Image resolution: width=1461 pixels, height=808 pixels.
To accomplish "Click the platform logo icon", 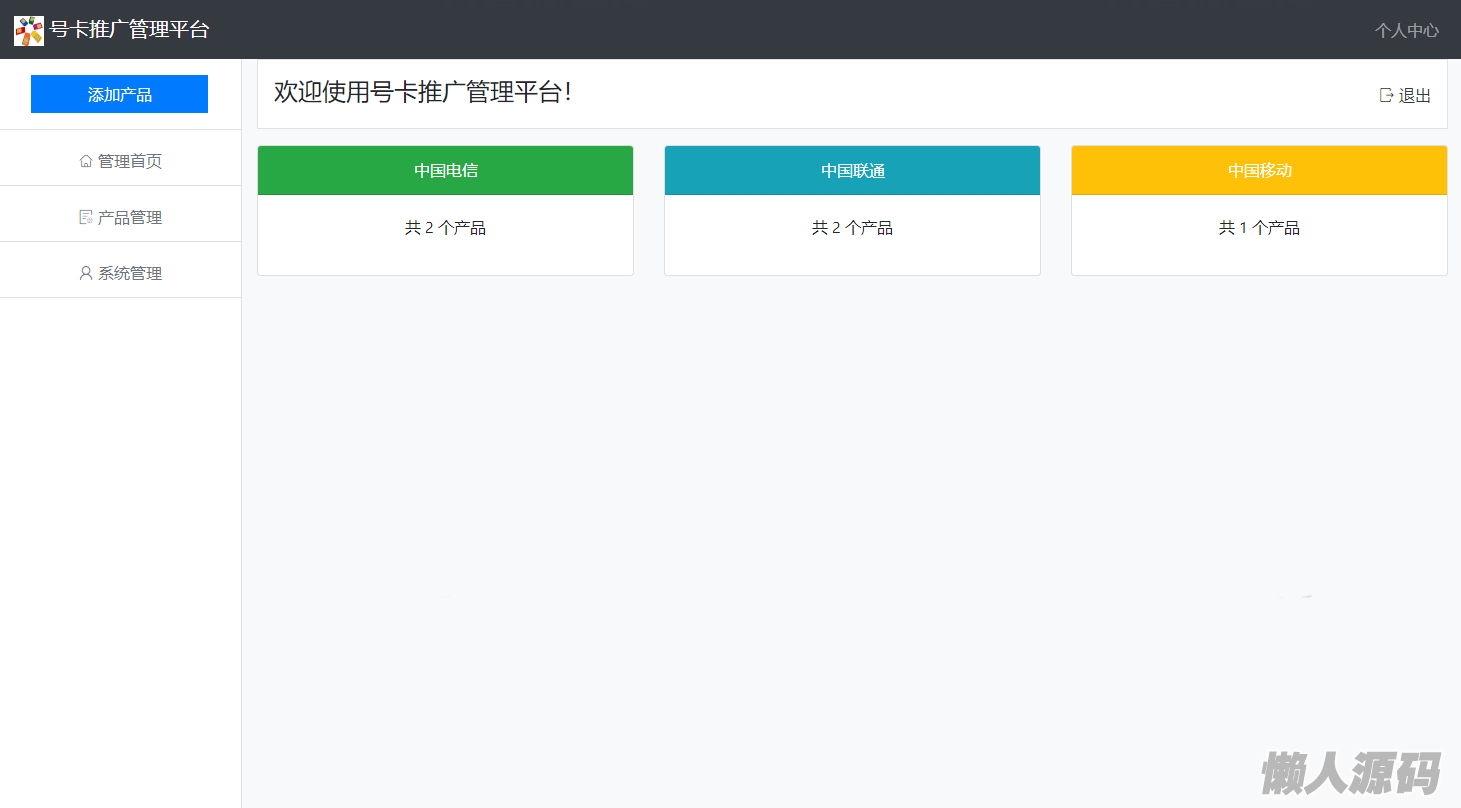I will [28, 30].
